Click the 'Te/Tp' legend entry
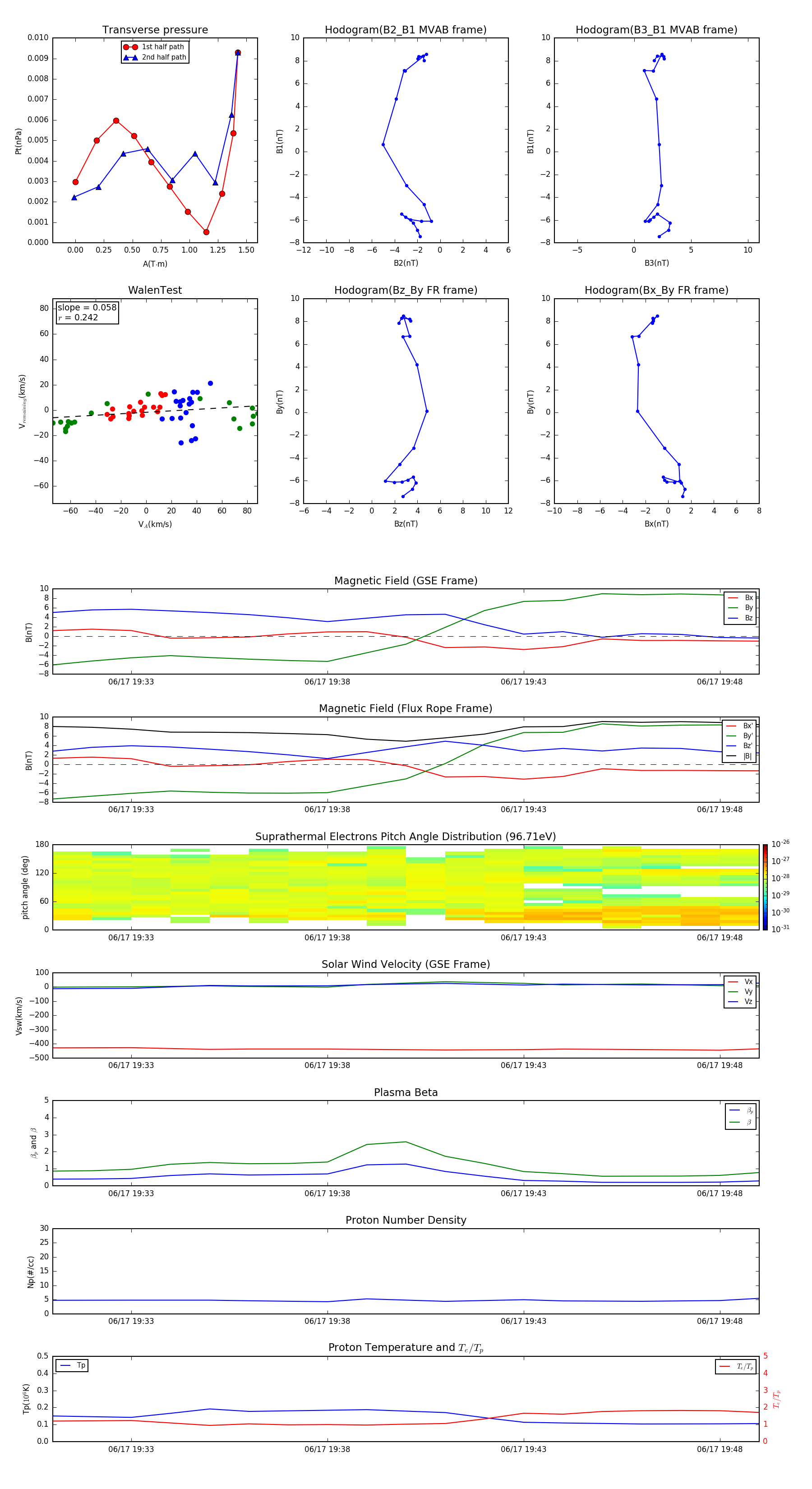 pyautogui.click(x=737, y=1366)
